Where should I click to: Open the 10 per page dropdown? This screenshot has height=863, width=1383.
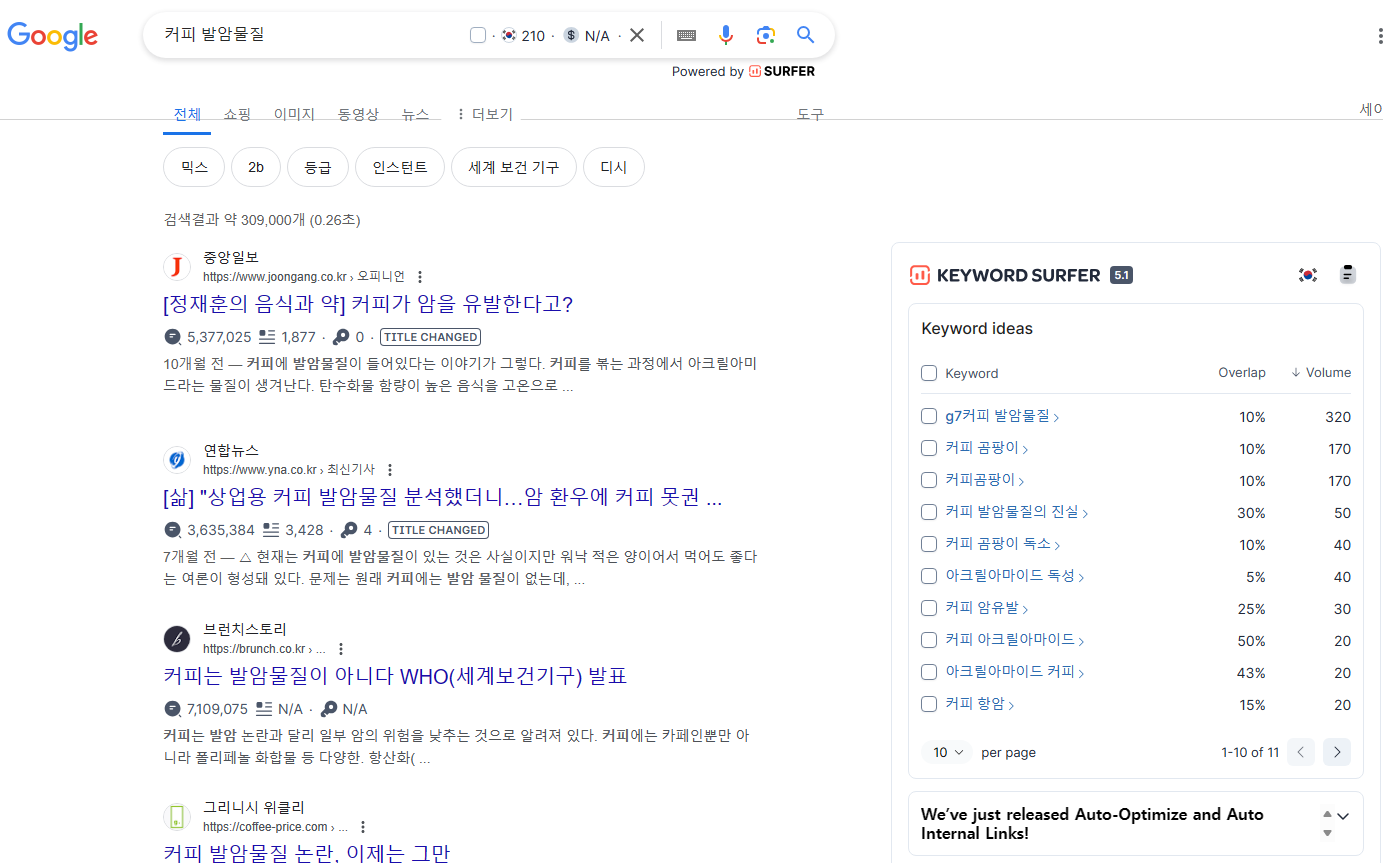pos(946,751)
